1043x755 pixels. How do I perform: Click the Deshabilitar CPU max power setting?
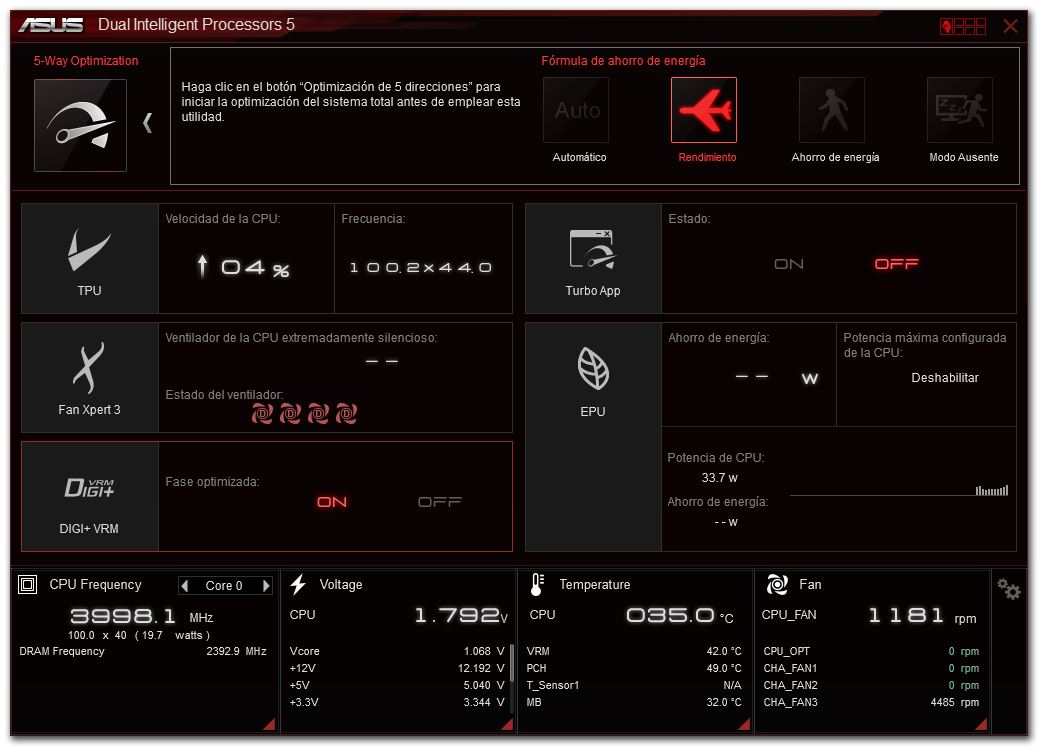(x=945, y=378)
